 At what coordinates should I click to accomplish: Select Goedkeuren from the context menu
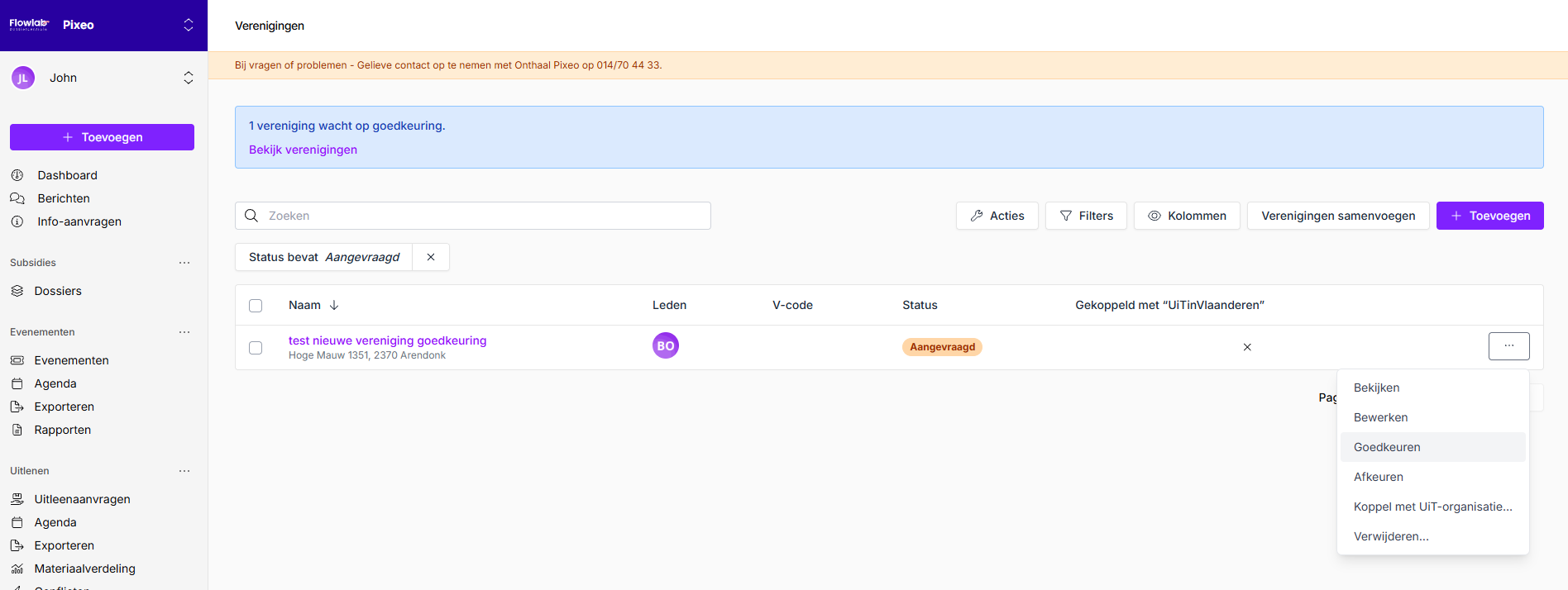coord(1387,447)
